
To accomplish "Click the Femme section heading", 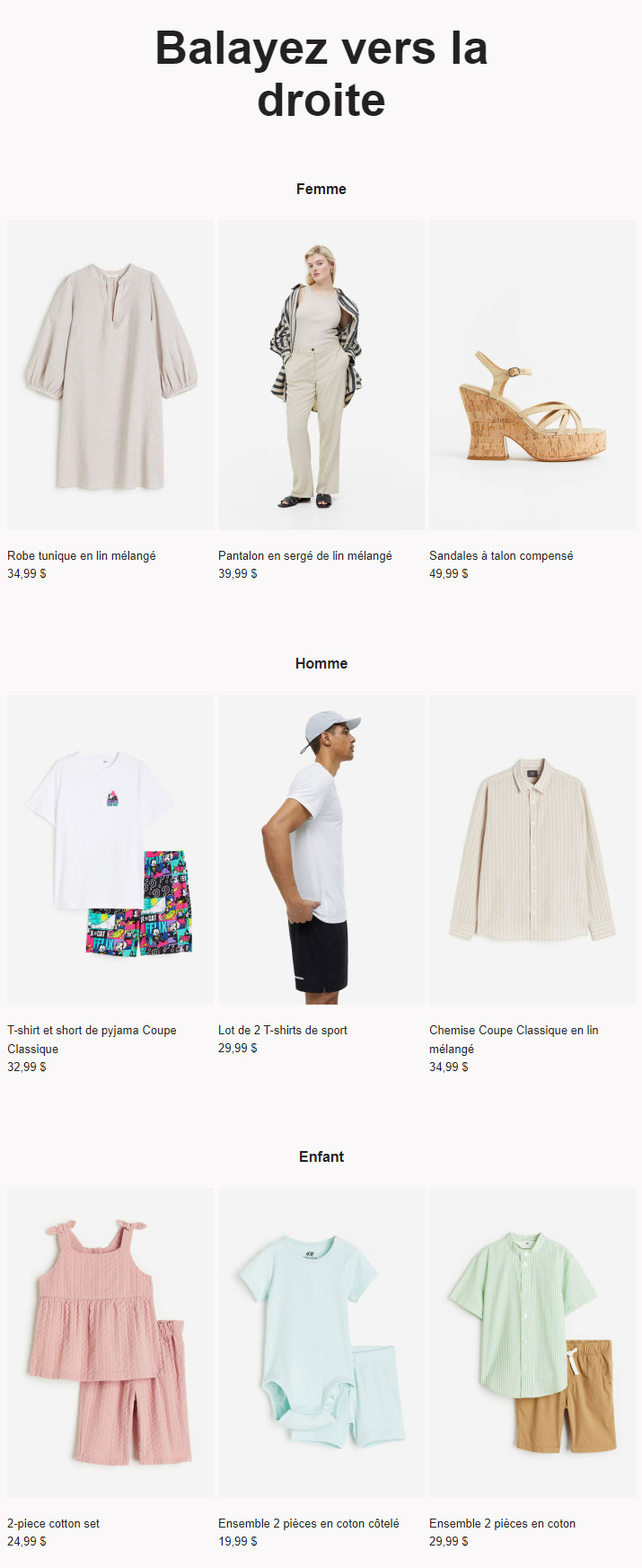I will pos(321,189).
